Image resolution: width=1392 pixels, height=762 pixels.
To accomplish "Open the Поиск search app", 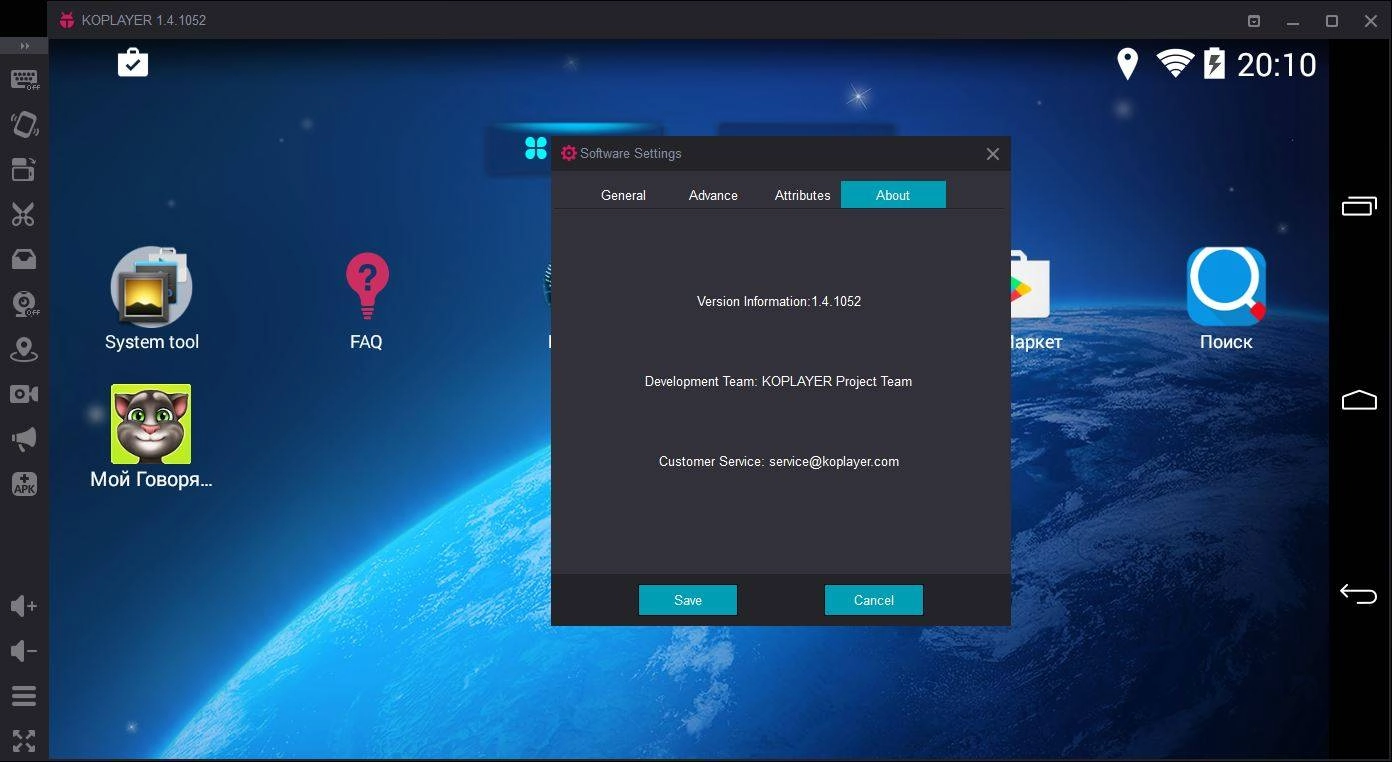I will [1226, 299].
